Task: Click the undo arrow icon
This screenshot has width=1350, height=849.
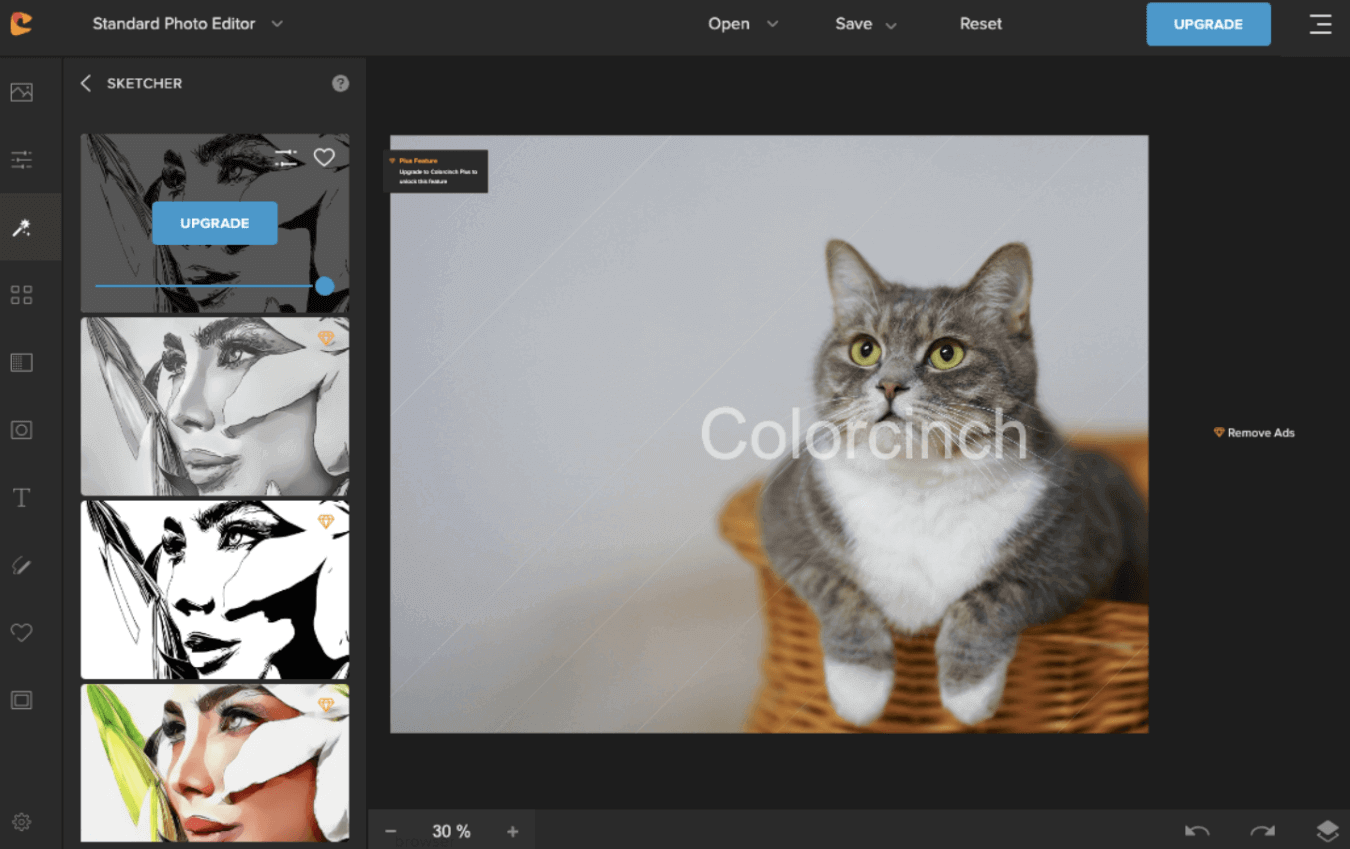Action: (1197, 831)
